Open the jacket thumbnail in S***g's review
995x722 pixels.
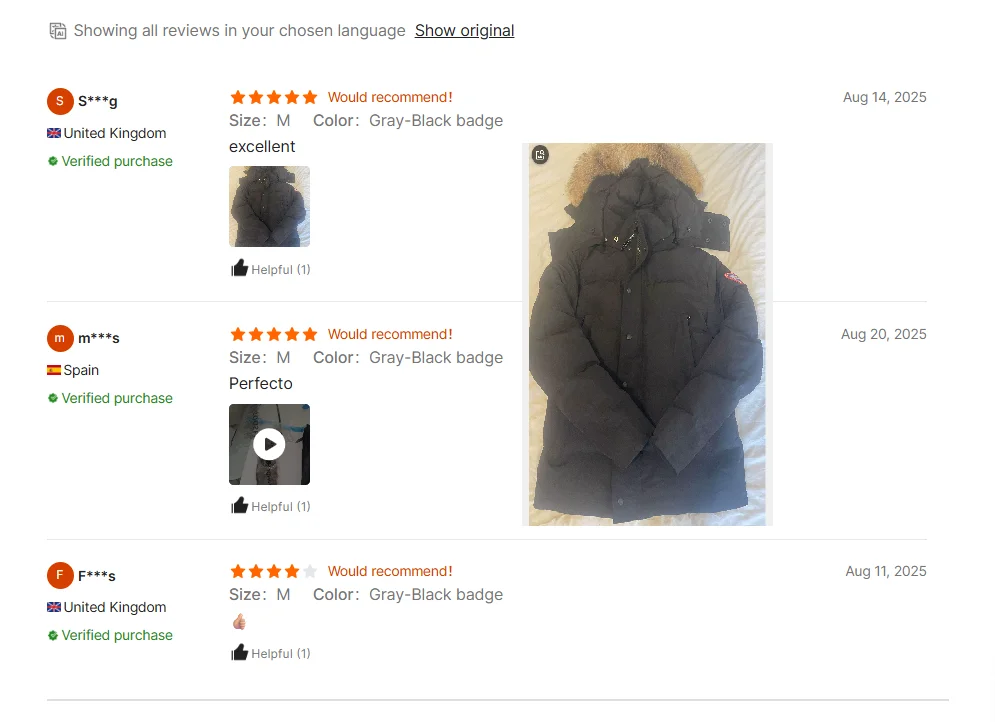tap(269, 206)
